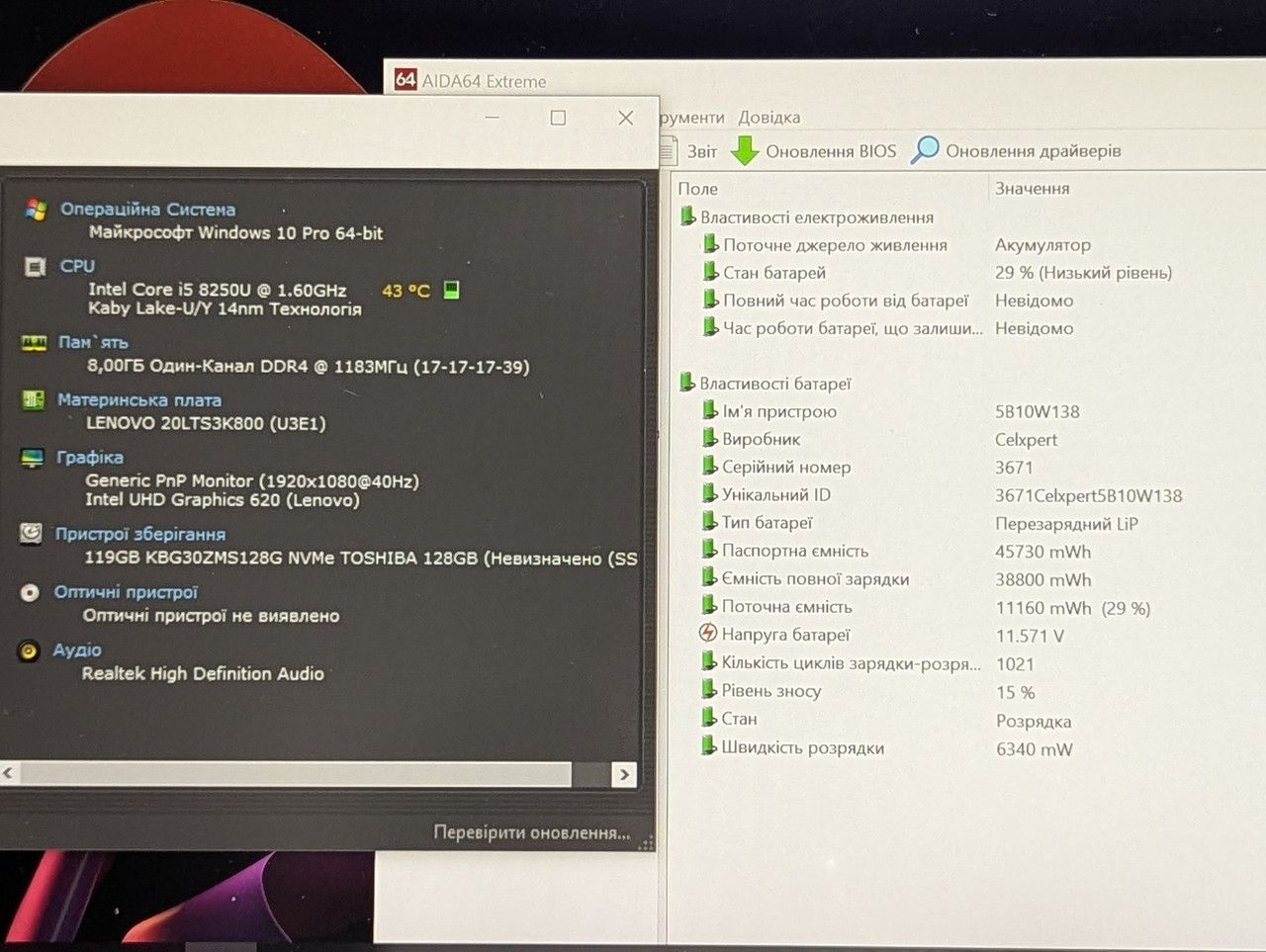Click the Материнська плата heading
The height and width of the screenshot is (952, 1266).
tap(139, 400)
